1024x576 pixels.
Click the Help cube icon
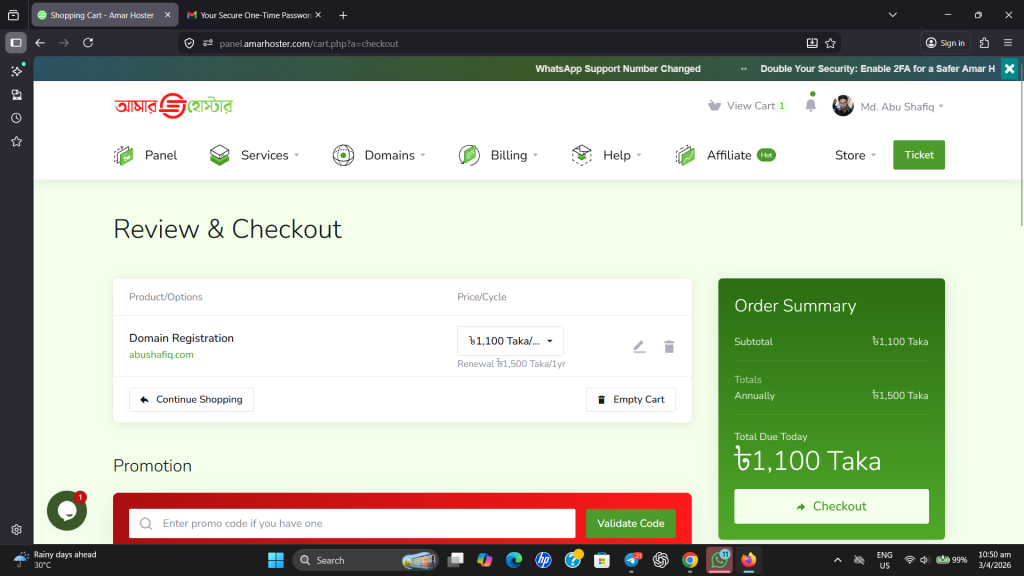(581, 155)
